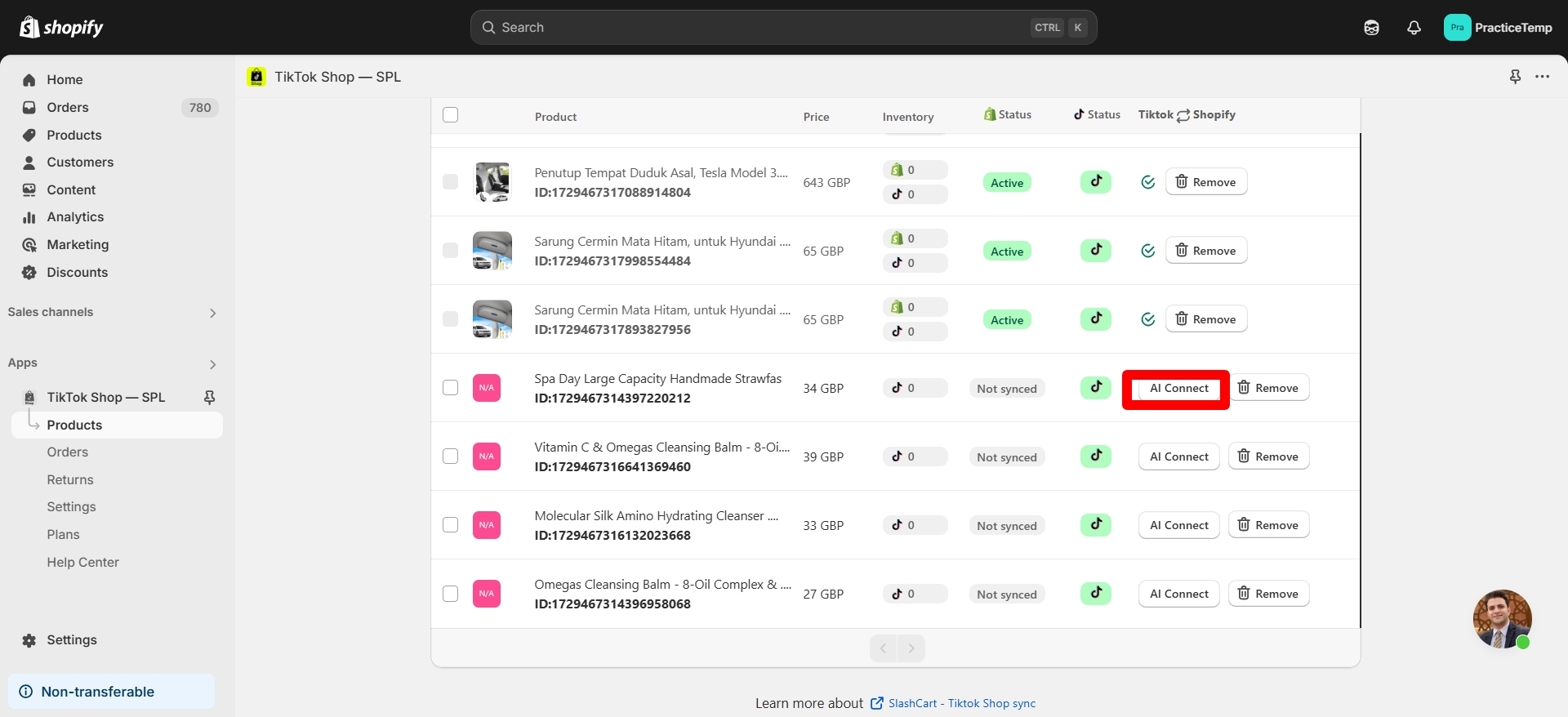The width and height of the screenshot is (1568, 717).
Task: Click AI Connect for Molecular Silk Cleanser
Action: pos(1178,525)
